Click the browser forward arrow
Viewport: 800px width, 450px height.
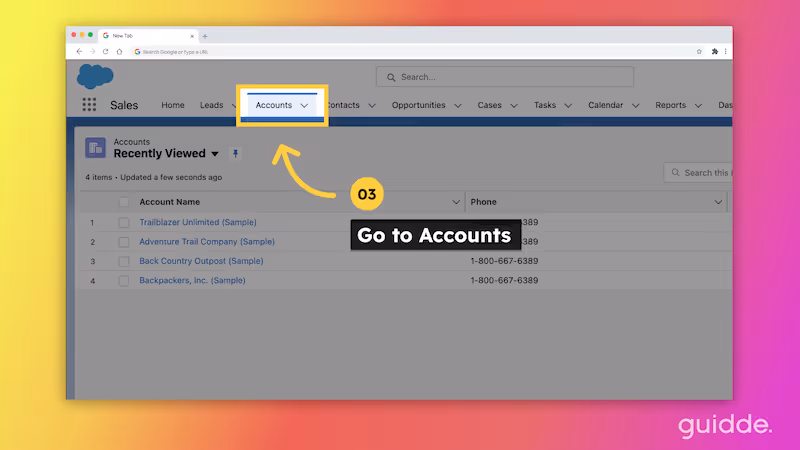click(92, 52)
